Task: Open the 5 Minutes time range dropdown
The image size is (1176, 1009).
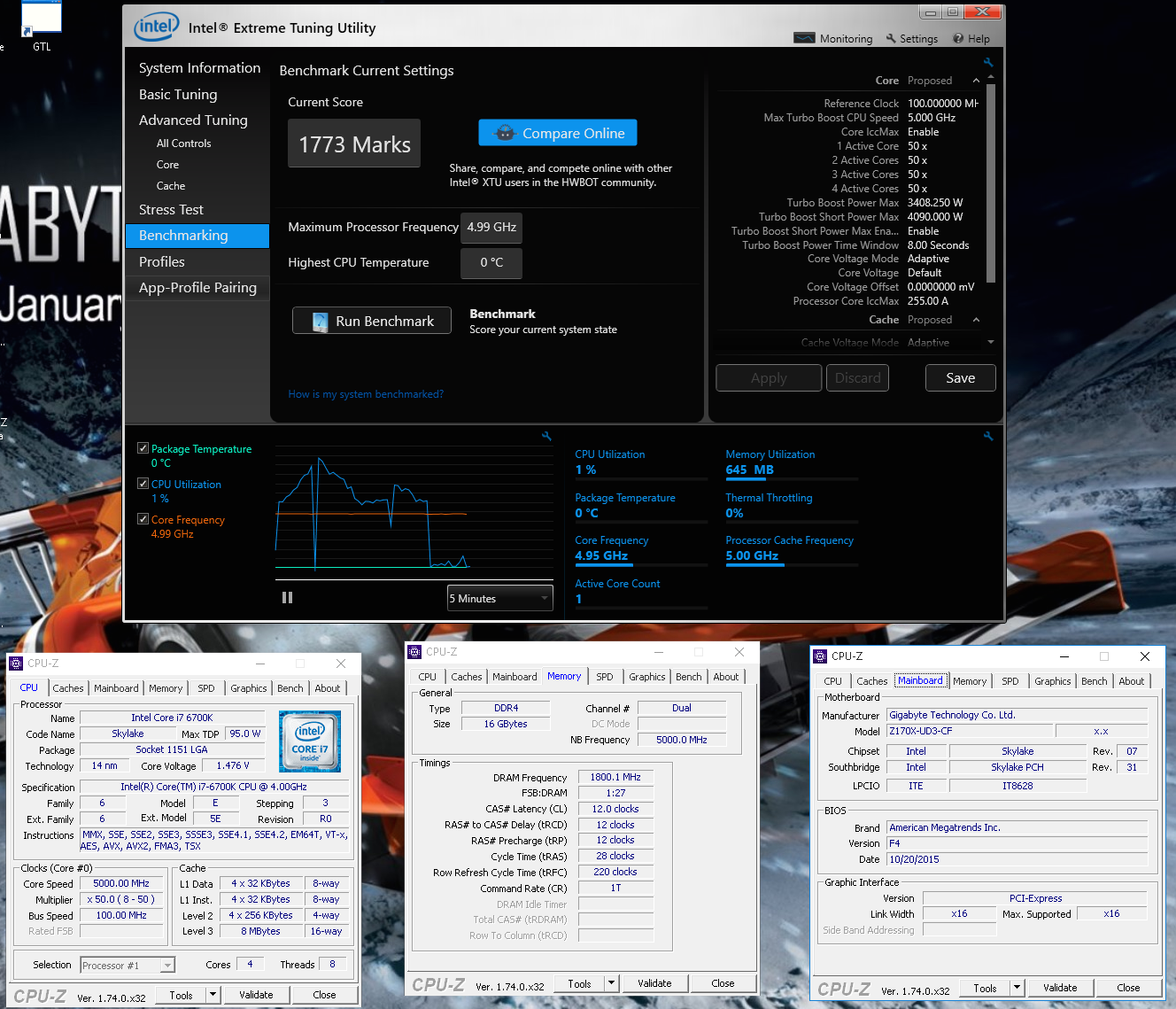Action: point(499,598)
